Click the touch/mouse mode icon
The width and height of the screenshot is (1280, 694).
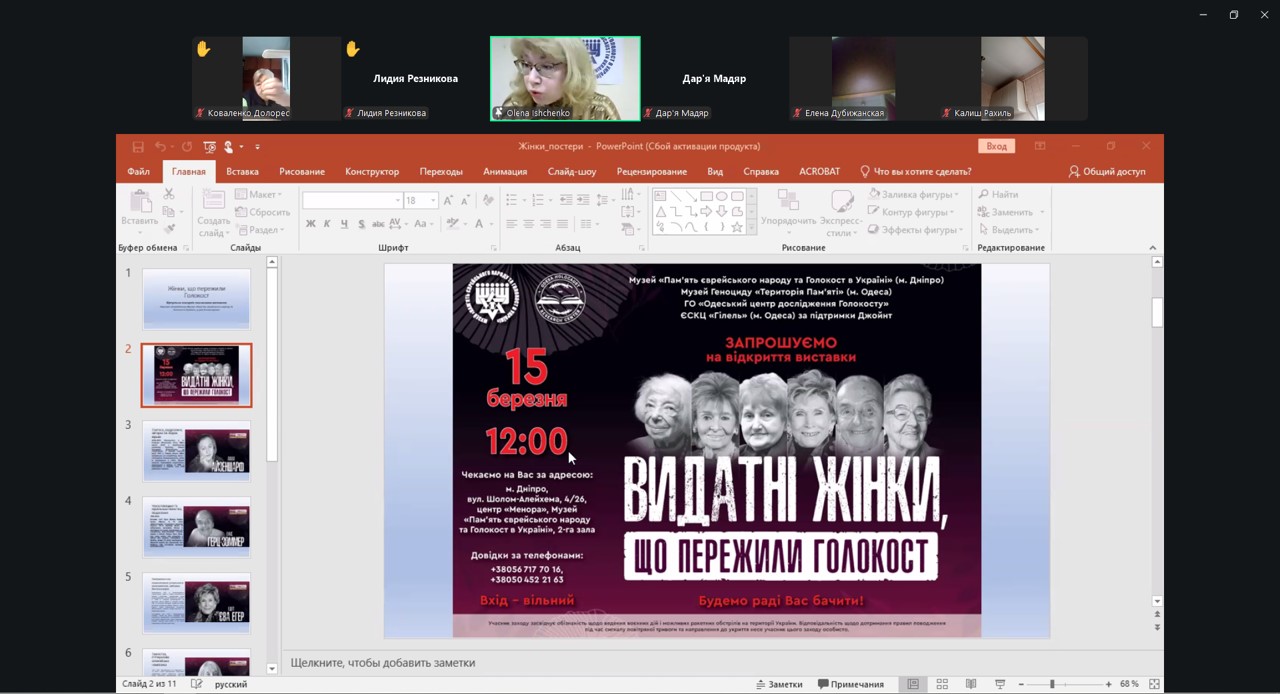pos(229,147)
